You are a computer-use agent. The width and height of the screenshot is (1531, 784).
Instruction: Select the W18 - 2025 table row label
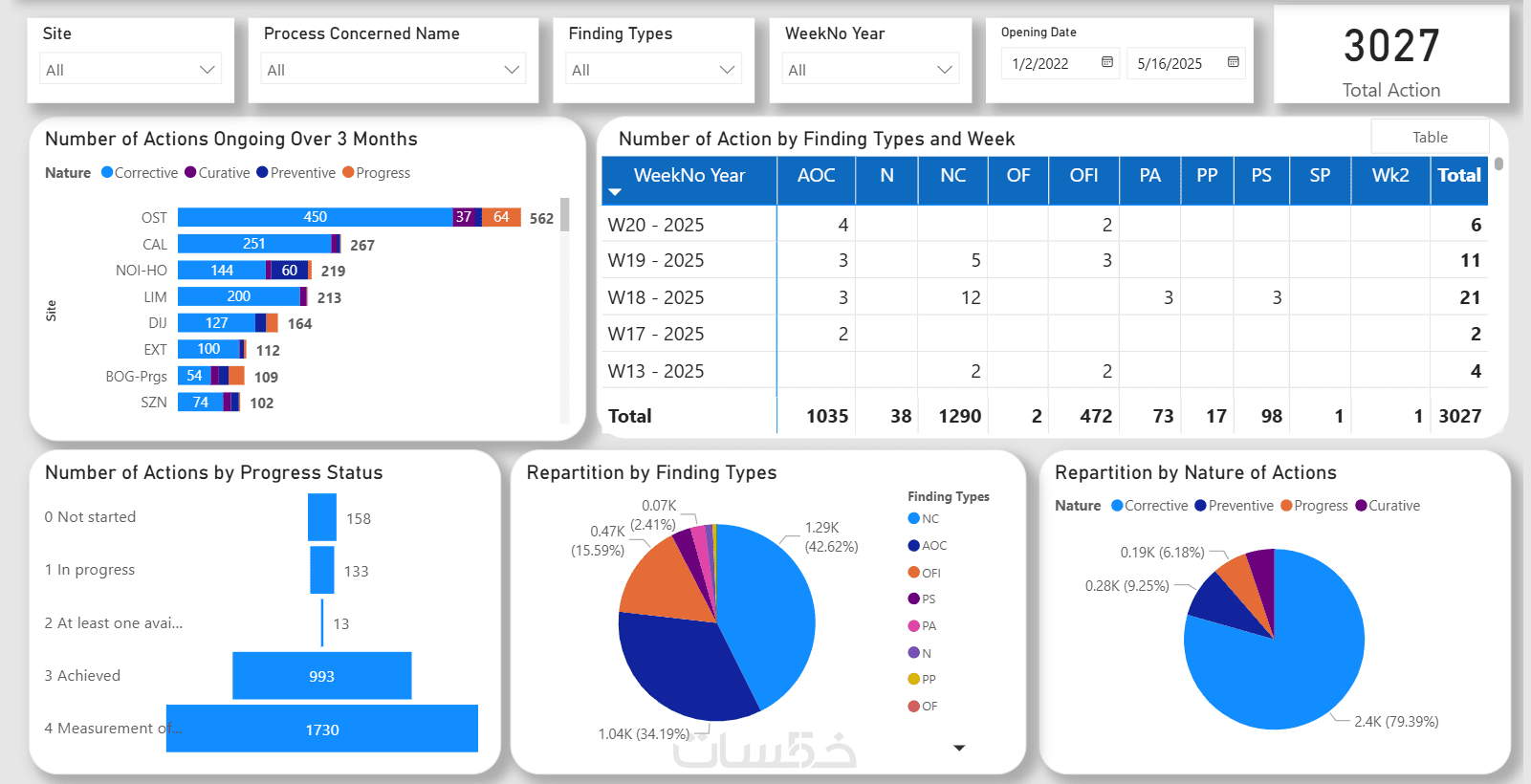[656, 297]
